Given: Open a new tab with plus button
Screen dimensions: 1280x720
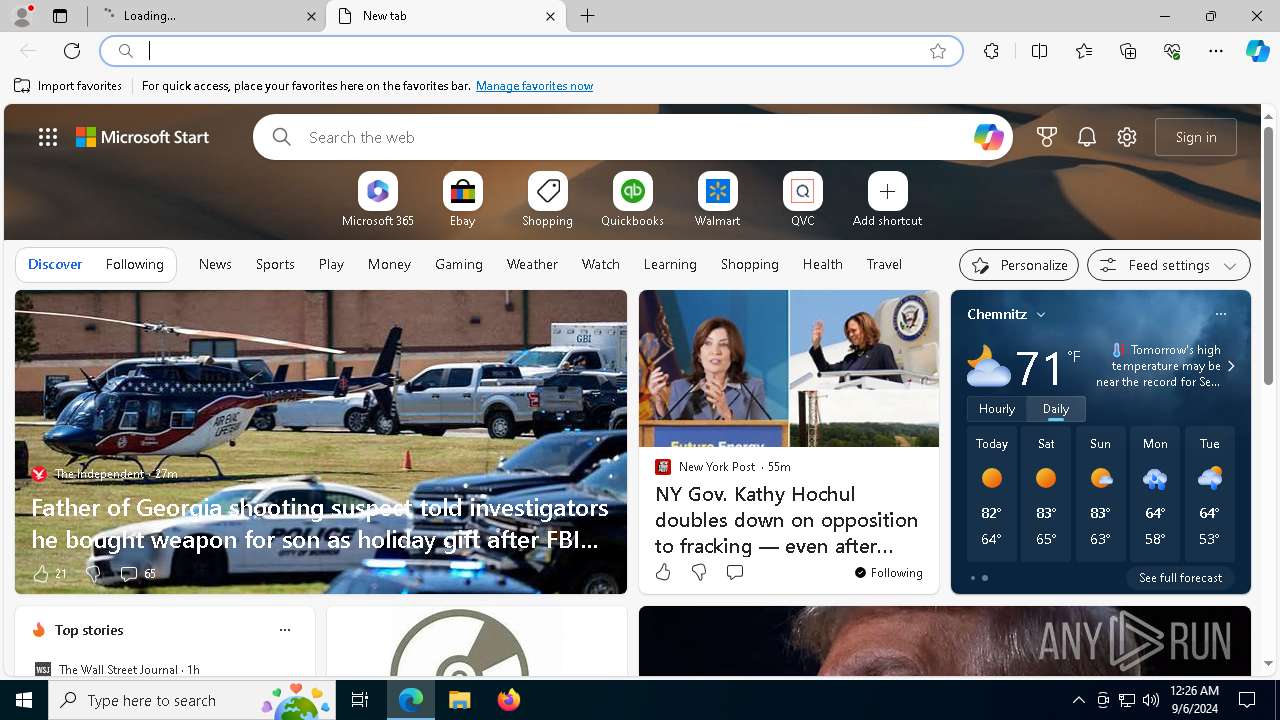Looking at the screenshot, I should (588, 16).
